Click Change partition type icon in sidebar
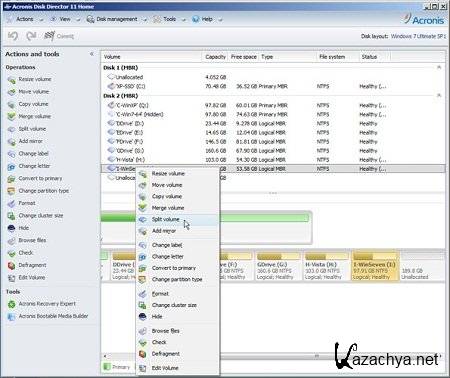Viewport: 450px width, 378px height. click(11, 191)
